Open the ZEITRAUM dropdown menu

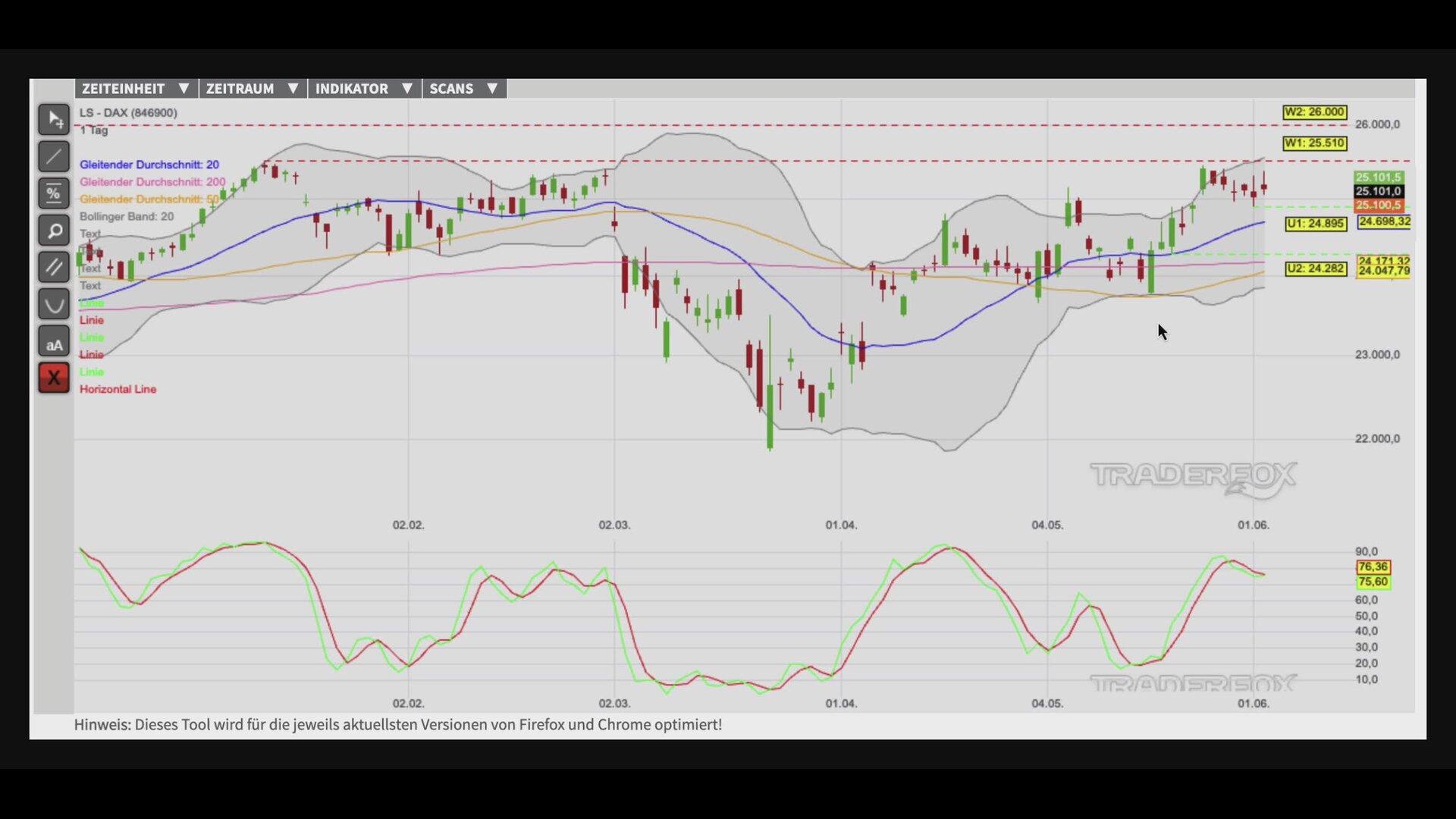[x=253, y=89]
